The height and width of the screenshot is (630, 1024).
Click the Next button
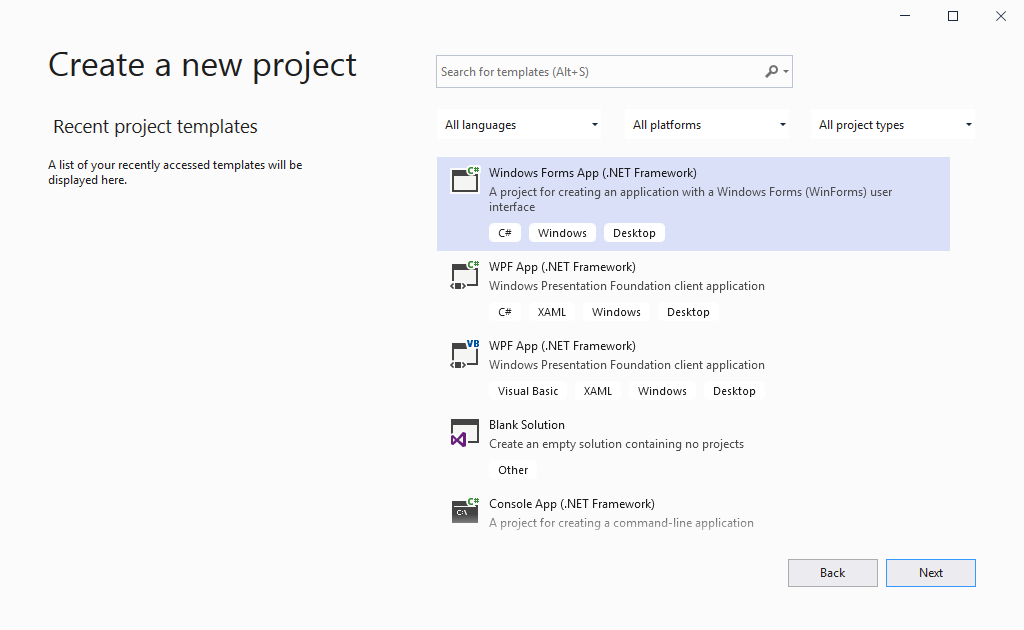931,573
